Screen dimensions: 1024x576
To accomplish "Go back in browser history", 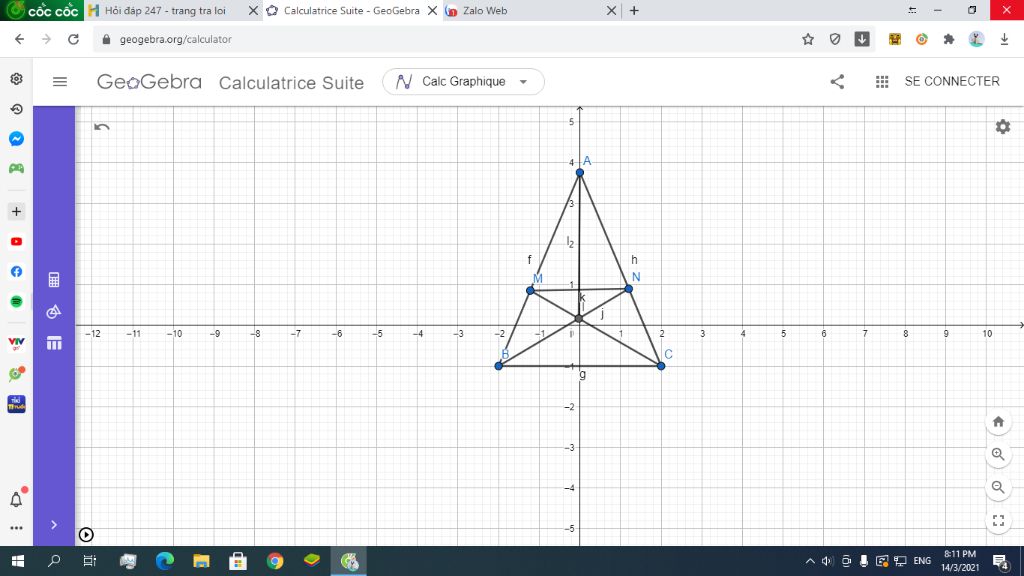I will (20, 39).
